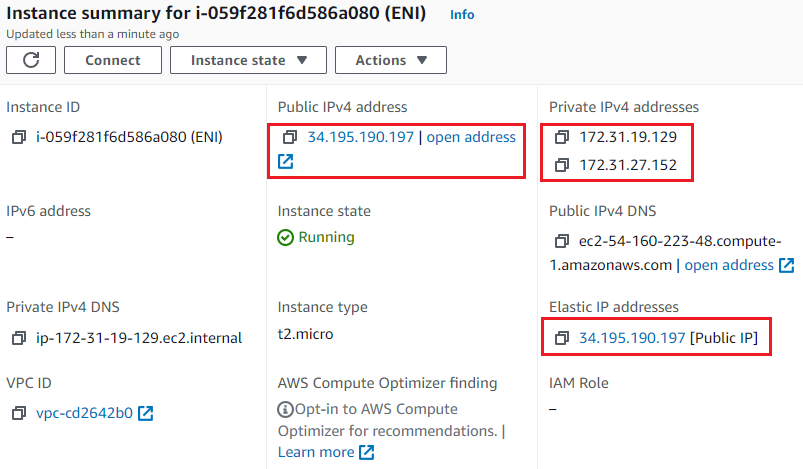Copy the Public IPv4 DNS name

562,241
